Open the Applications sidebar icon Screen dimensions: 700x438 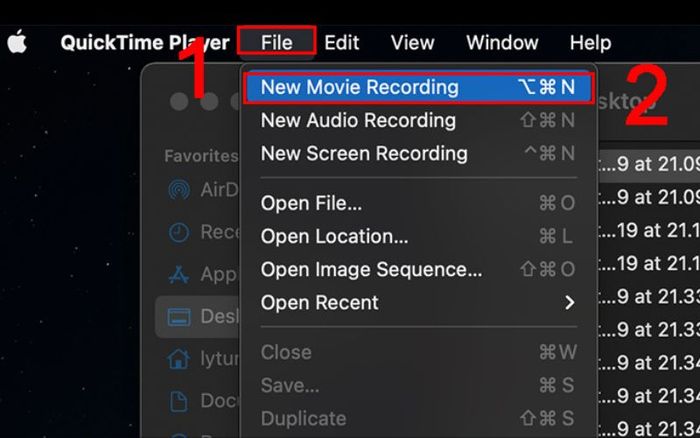179,275
